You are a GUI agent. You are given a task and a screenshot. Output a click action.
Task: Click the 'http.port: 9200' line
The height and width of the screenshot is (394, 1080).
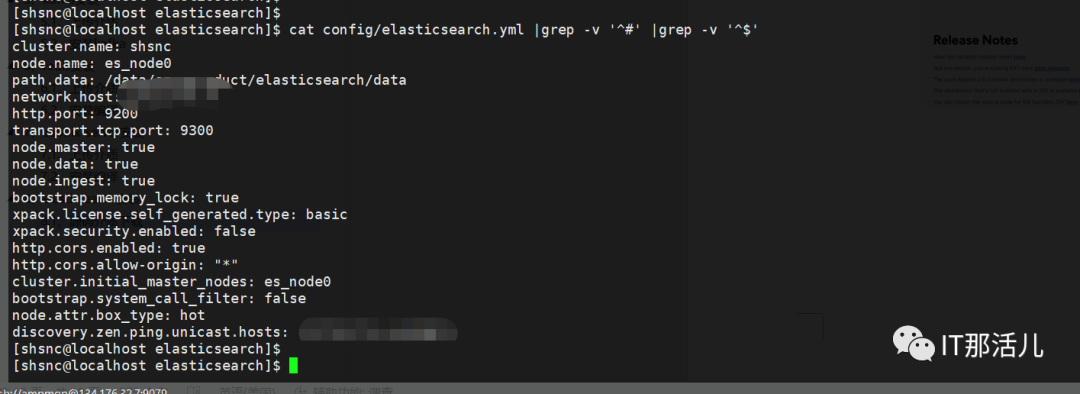[75, 114]
